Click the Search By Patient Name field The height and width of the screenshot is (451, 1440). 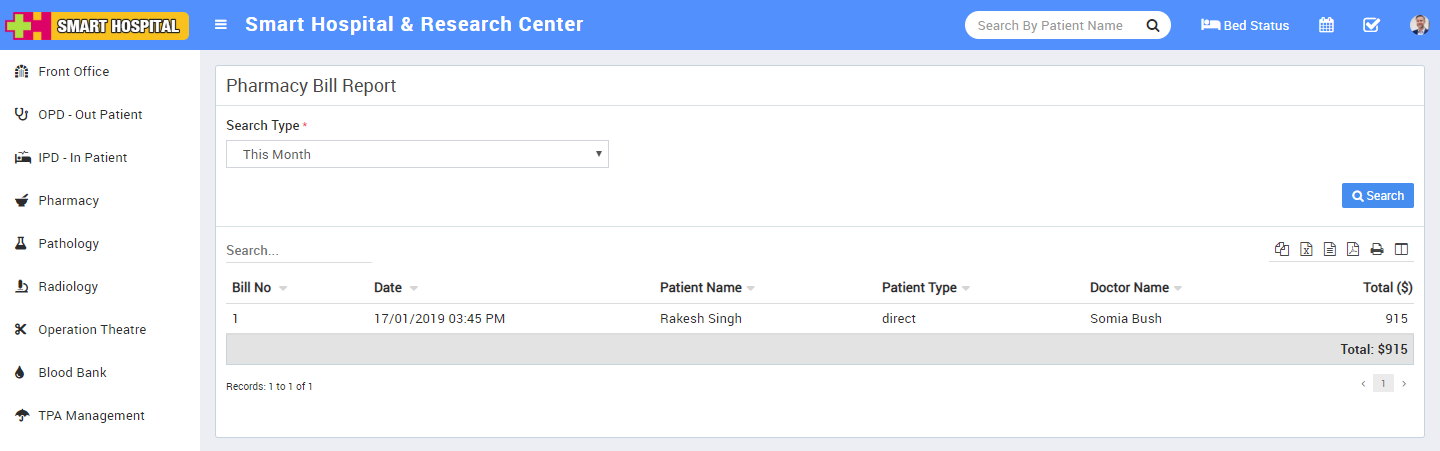1050,25
